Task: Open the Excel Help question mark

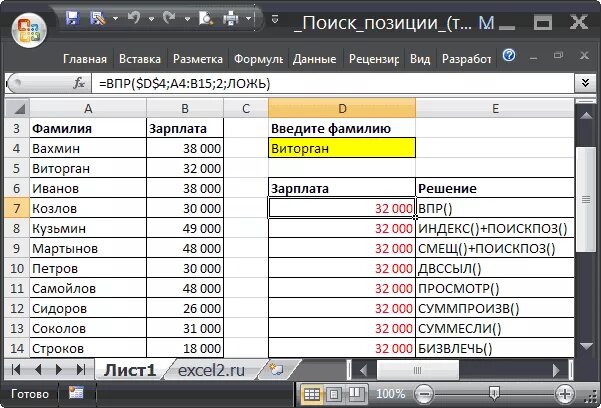Action: pos(509,55)
